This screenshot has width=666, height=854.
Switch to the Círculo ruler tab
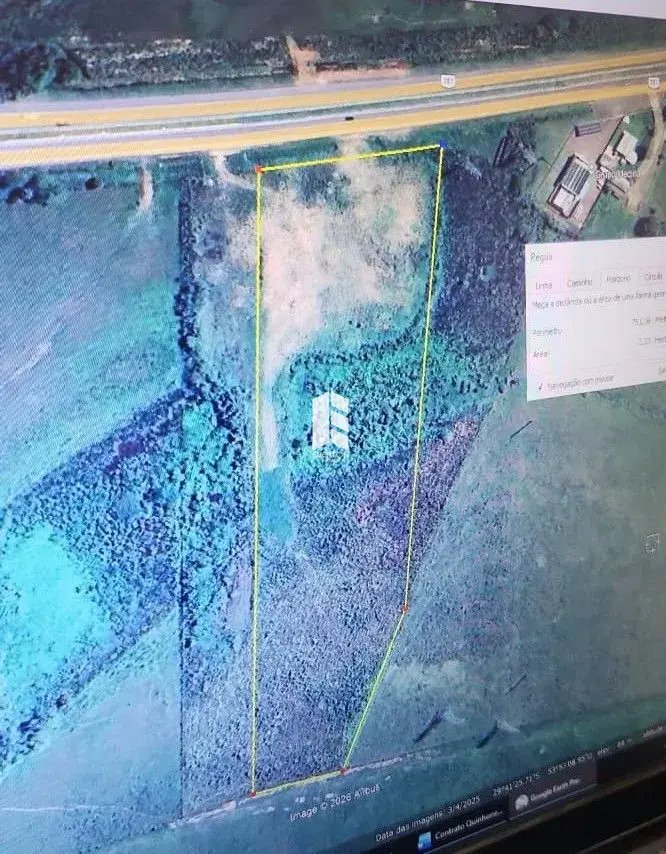[653, 276]
